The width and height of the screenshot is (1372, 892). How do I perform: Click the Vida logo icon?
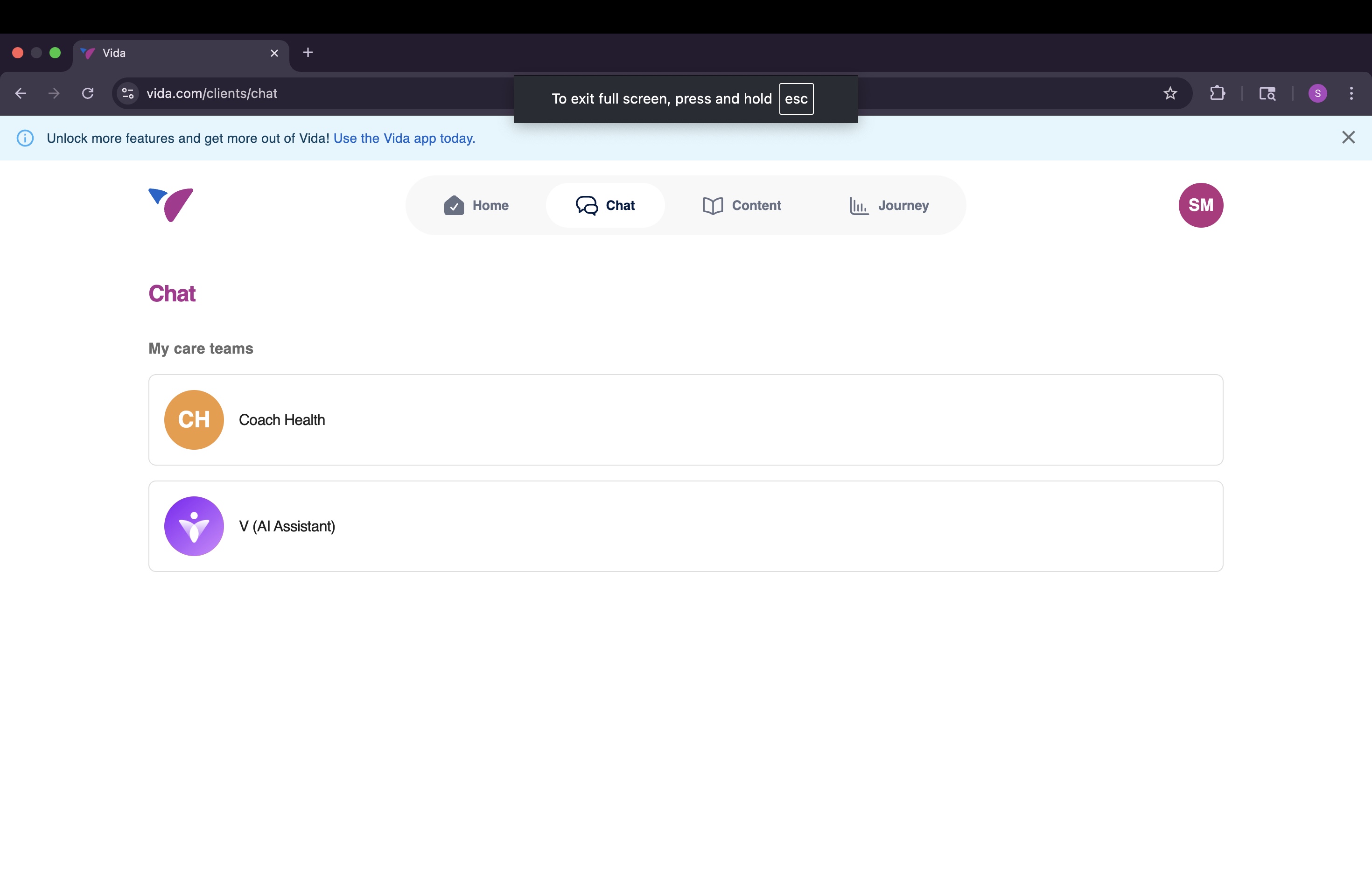[171, 204]
